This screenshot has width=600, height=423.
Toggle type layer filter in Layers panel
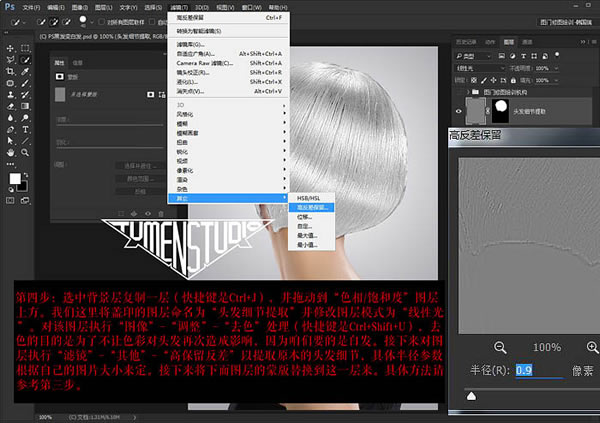(x=523, y=56)
